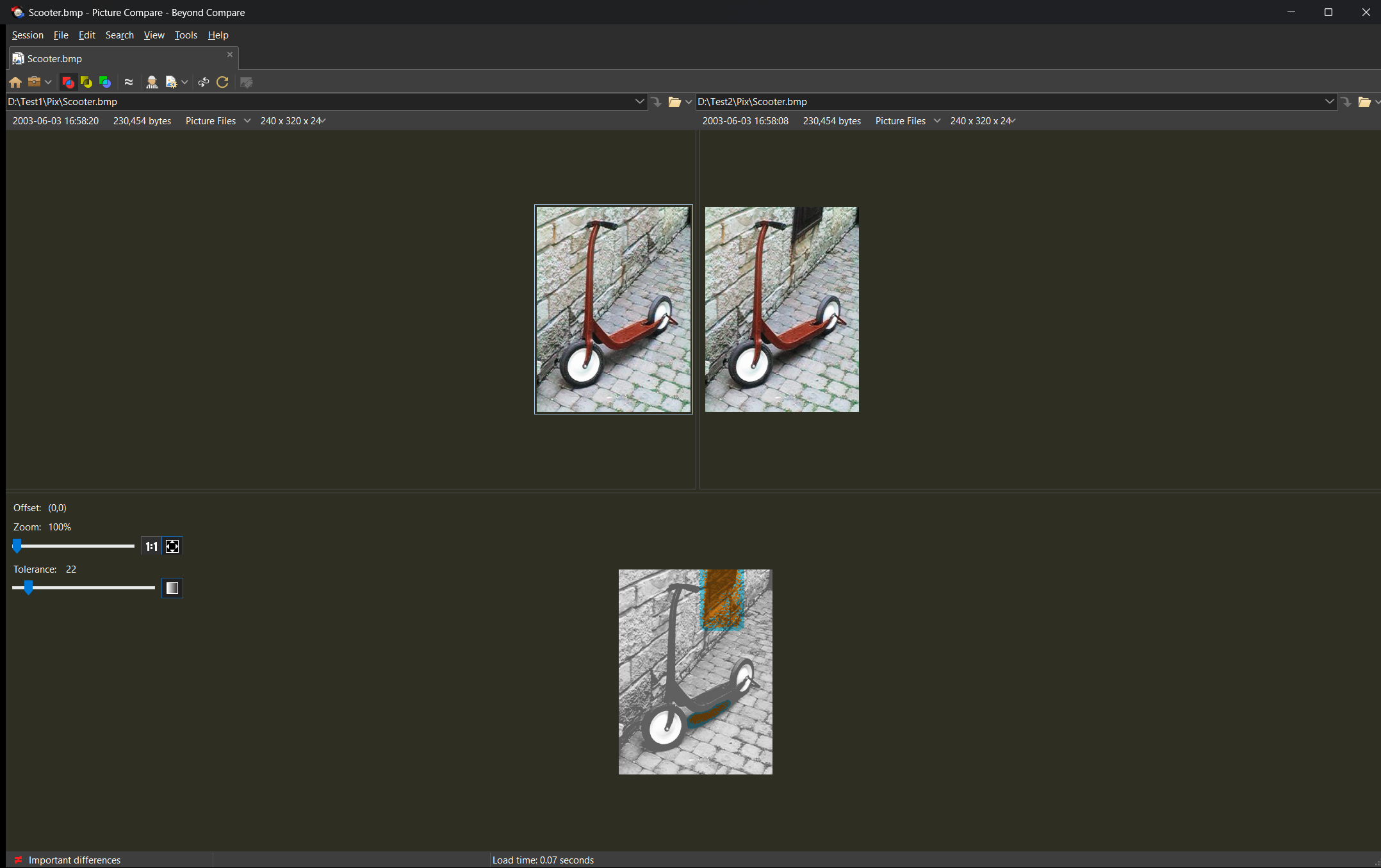The image size is (1381, 868).
Task: Click the disabled picture info tag icon
Action: point(246,82)
